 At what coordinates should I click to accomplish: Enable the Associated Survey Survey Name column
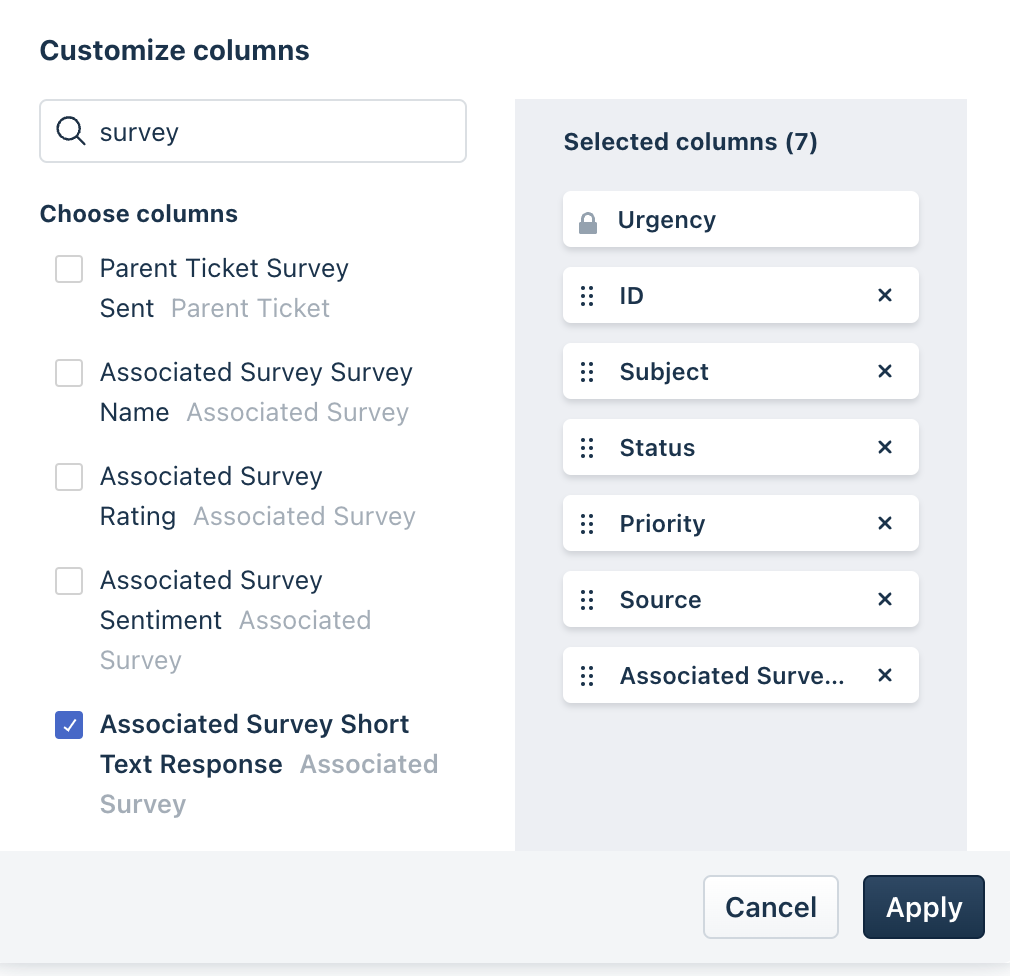tap(69, 373)
